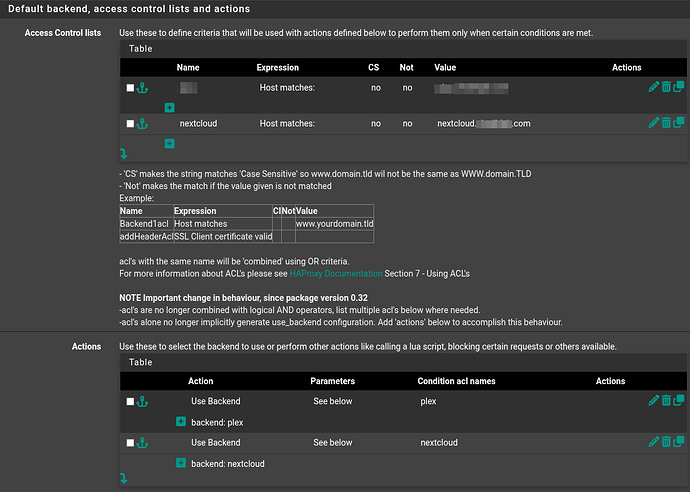The width and height of the screenshot is (690, 492).
Task: Expand the nextcloud ACL row plus button
Action: coord(169,143)
